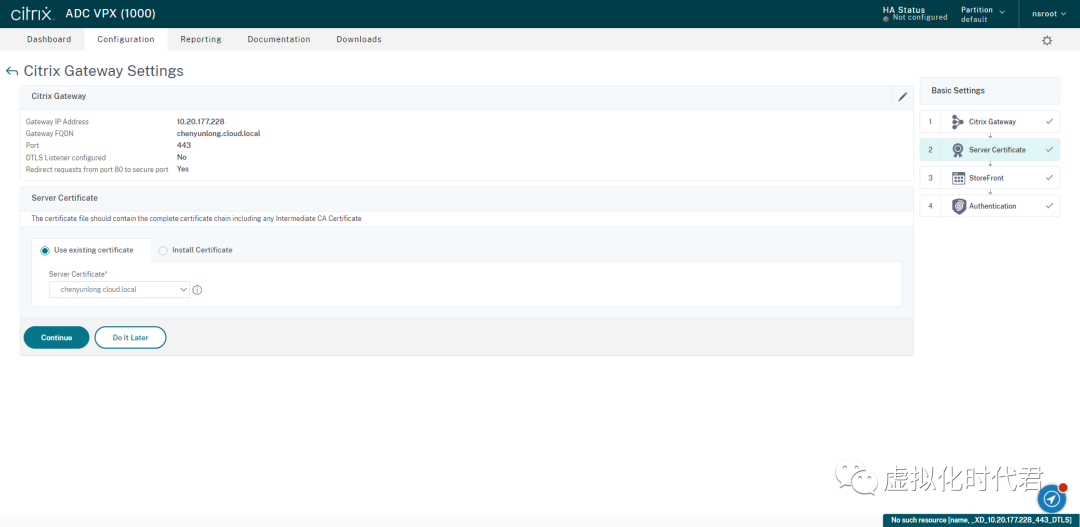
Task: Open the compass help assistant button
Action: click(x=1052, y=499)
